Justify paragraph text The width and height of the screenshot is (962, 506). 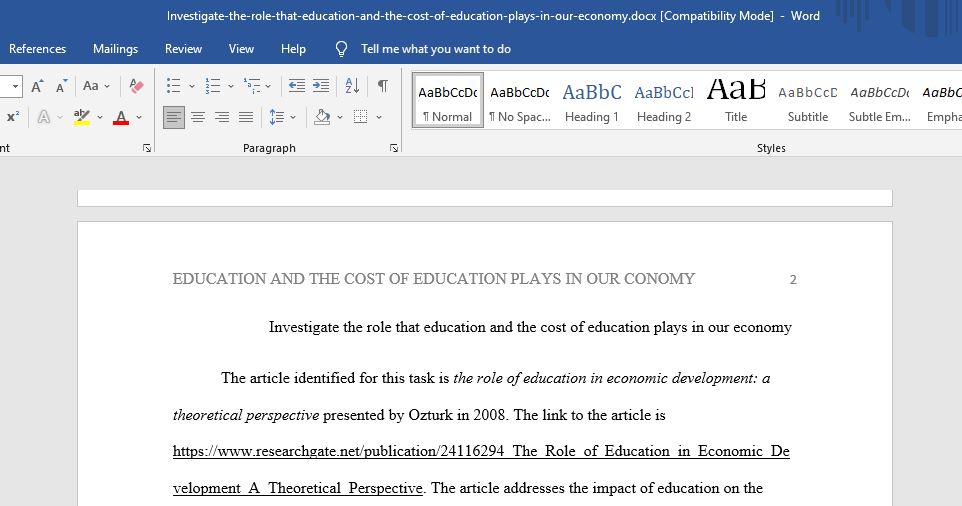coord(245,117)
